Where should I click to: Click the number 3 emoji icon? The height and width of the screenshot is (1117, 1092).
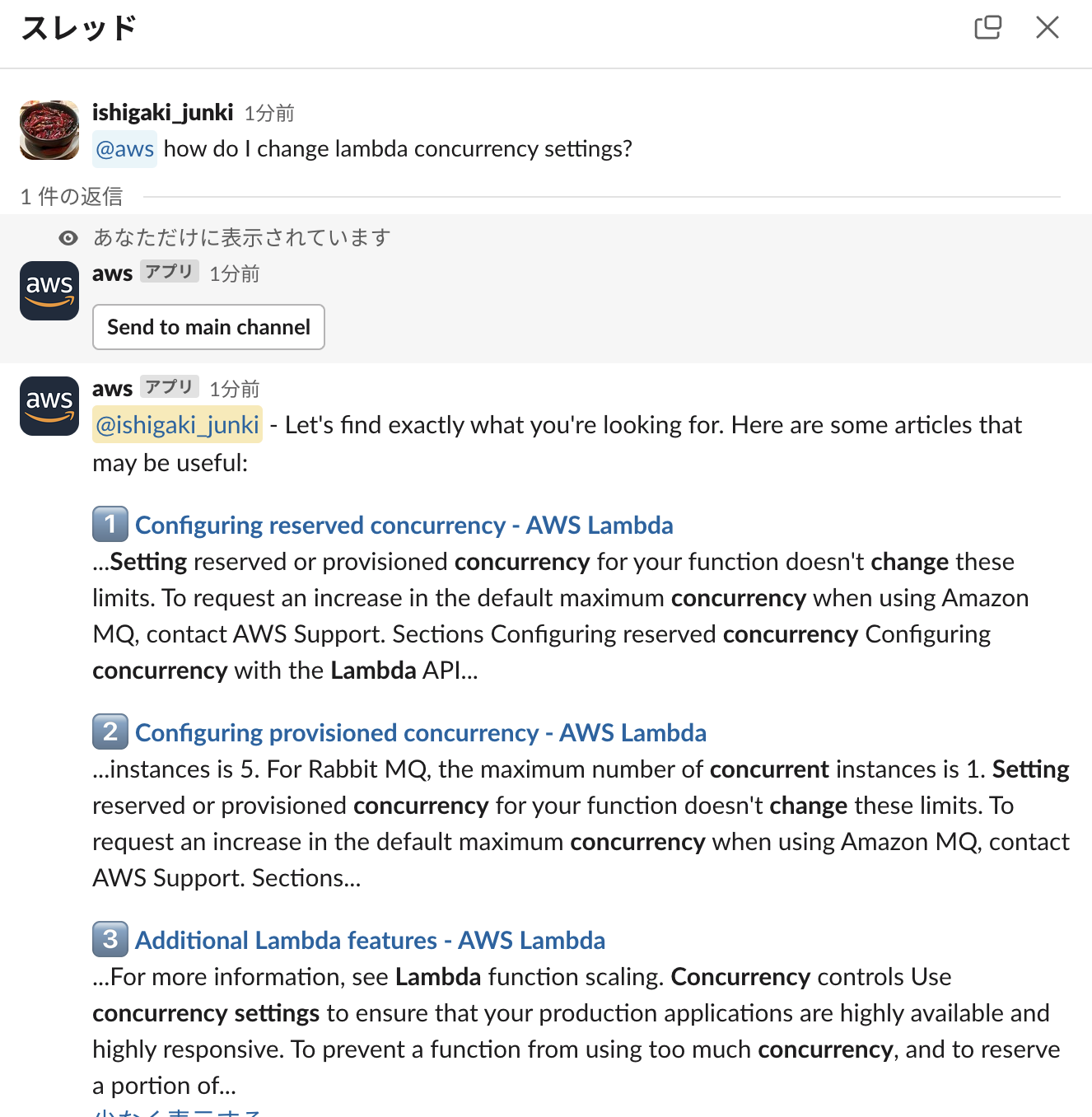coord(110,939)
